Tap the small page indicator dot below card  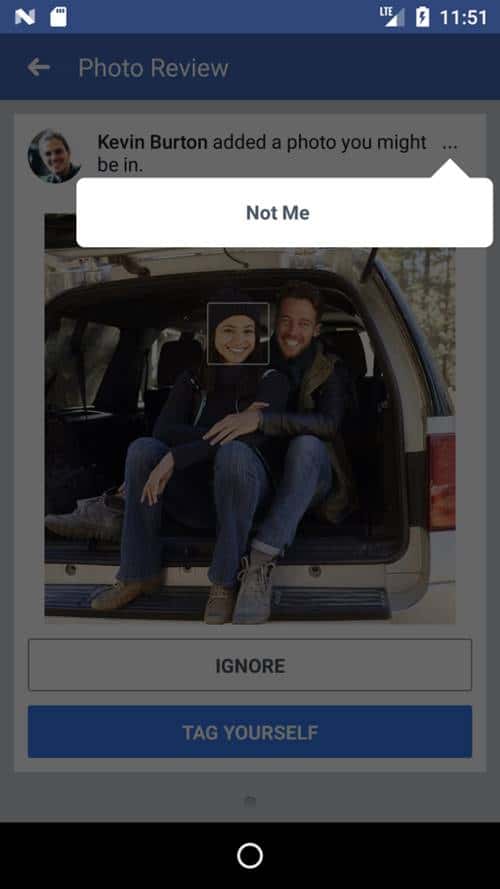click(250, 801)
